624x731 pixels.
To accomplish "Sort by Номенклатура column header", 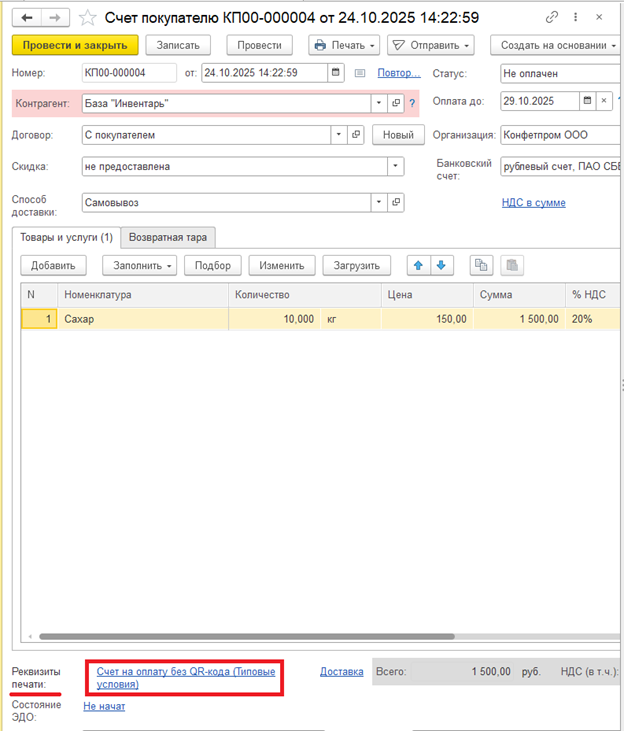I will pyautogui.click(x=143, y=295).
